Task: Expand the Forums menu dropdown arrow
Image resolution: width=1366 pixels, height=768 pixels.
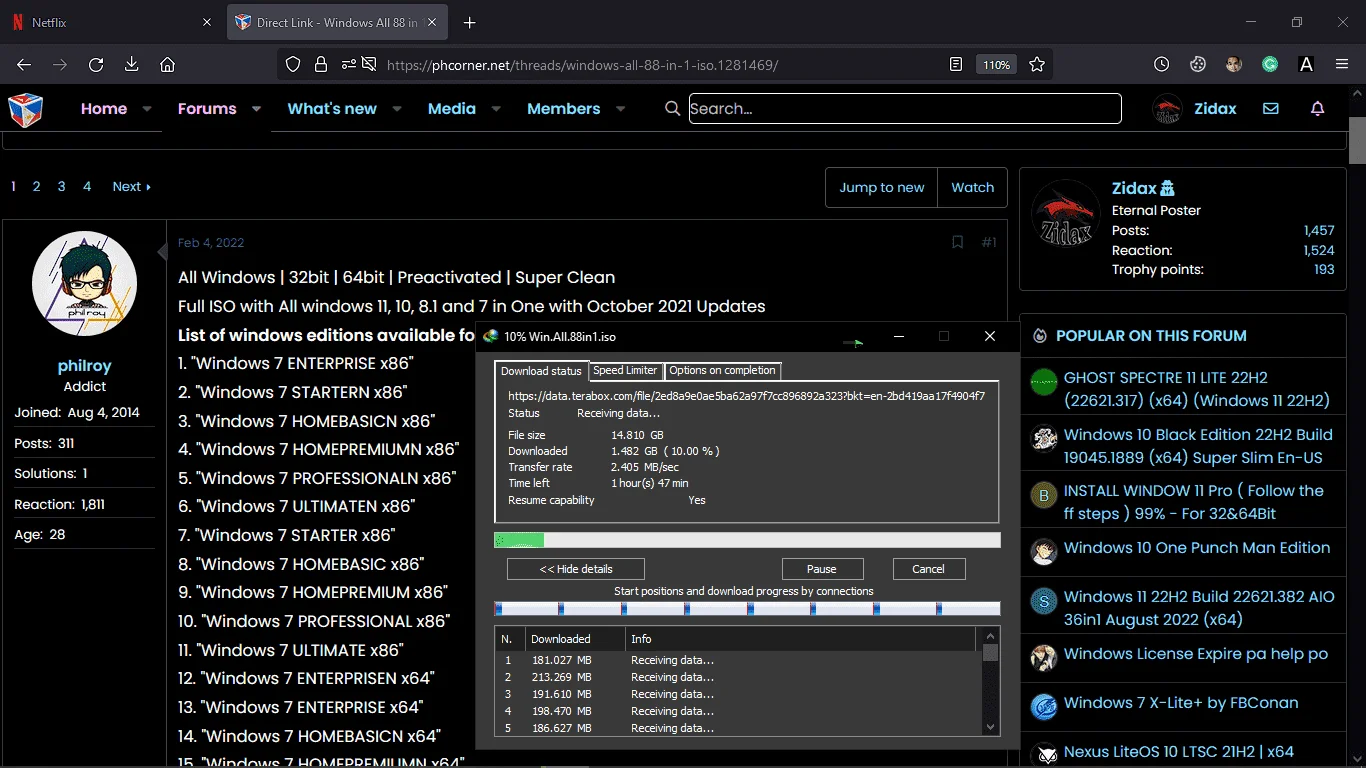Action: 256,109
